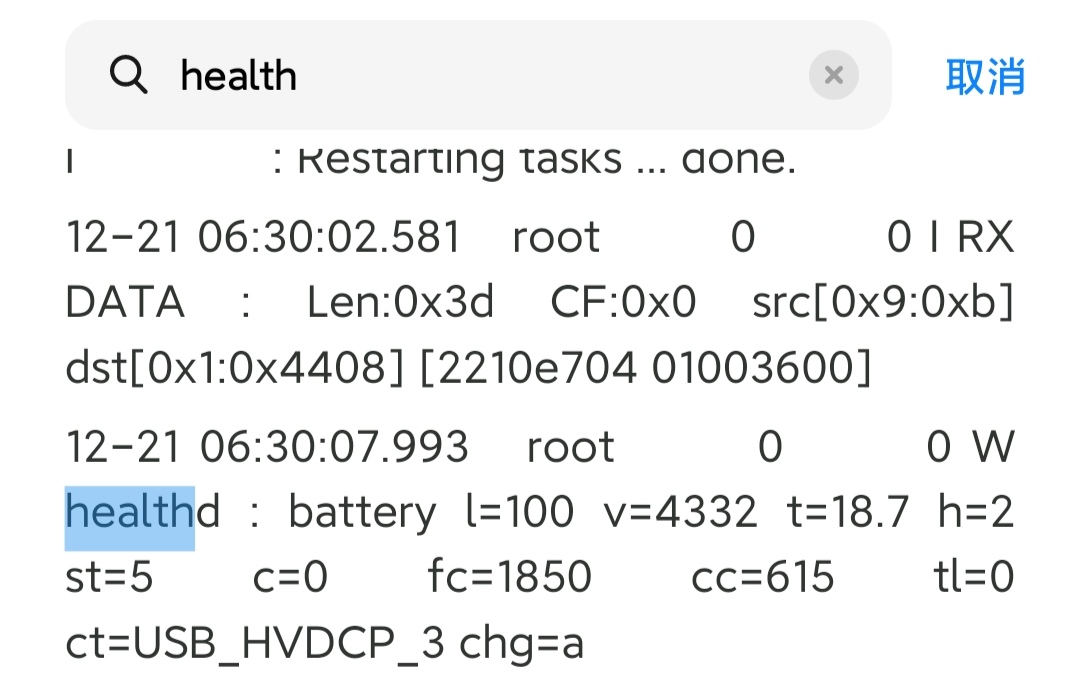Image resolution: width=1080 pixels, height=684 pixels.
Task: Tap the 'src[0x9:0xb]' text
Action: pyautogui.click(x=883, y=302)
